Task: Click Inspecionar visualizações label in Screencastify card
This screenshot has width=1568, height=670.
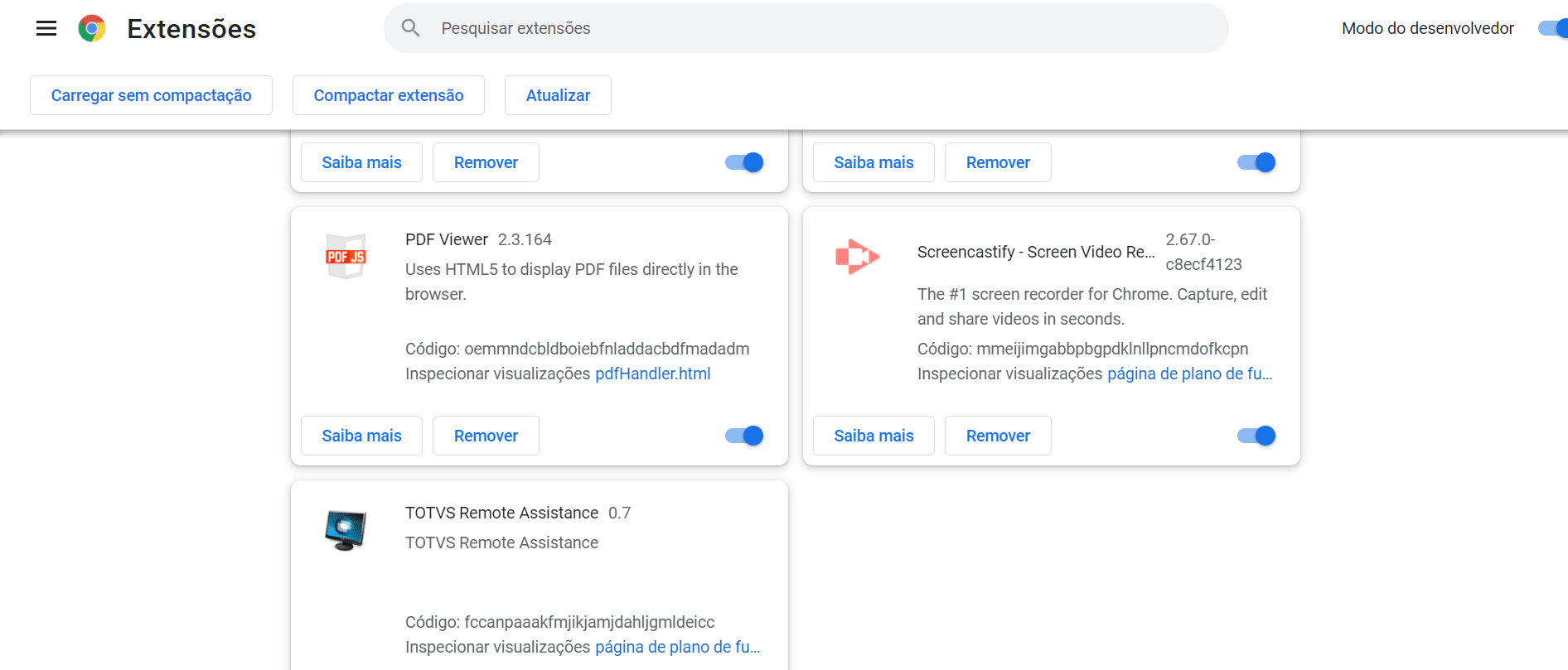Action: pos(1009,374)
